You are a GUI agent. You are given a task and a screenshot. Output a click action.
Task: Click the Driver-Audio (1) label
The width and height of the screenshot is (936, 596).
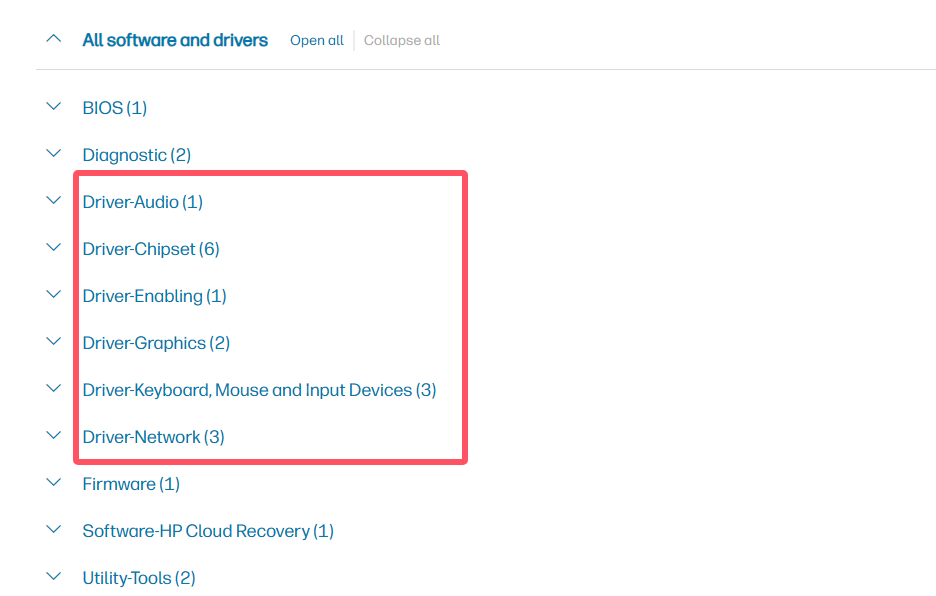click(x=142, y=202)
